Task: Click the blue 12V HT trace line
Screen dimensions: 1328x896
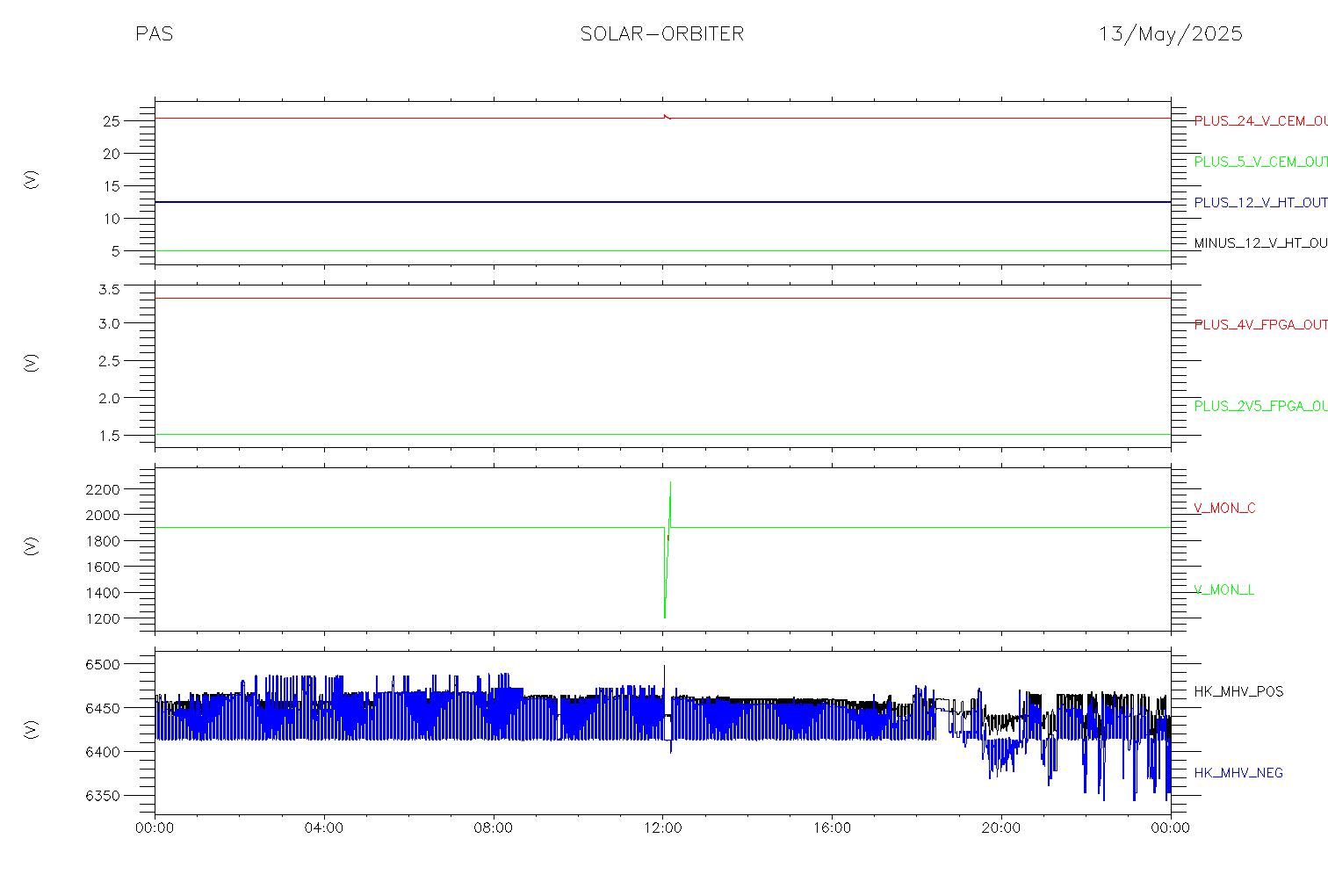Action: [x=663, y=202]
